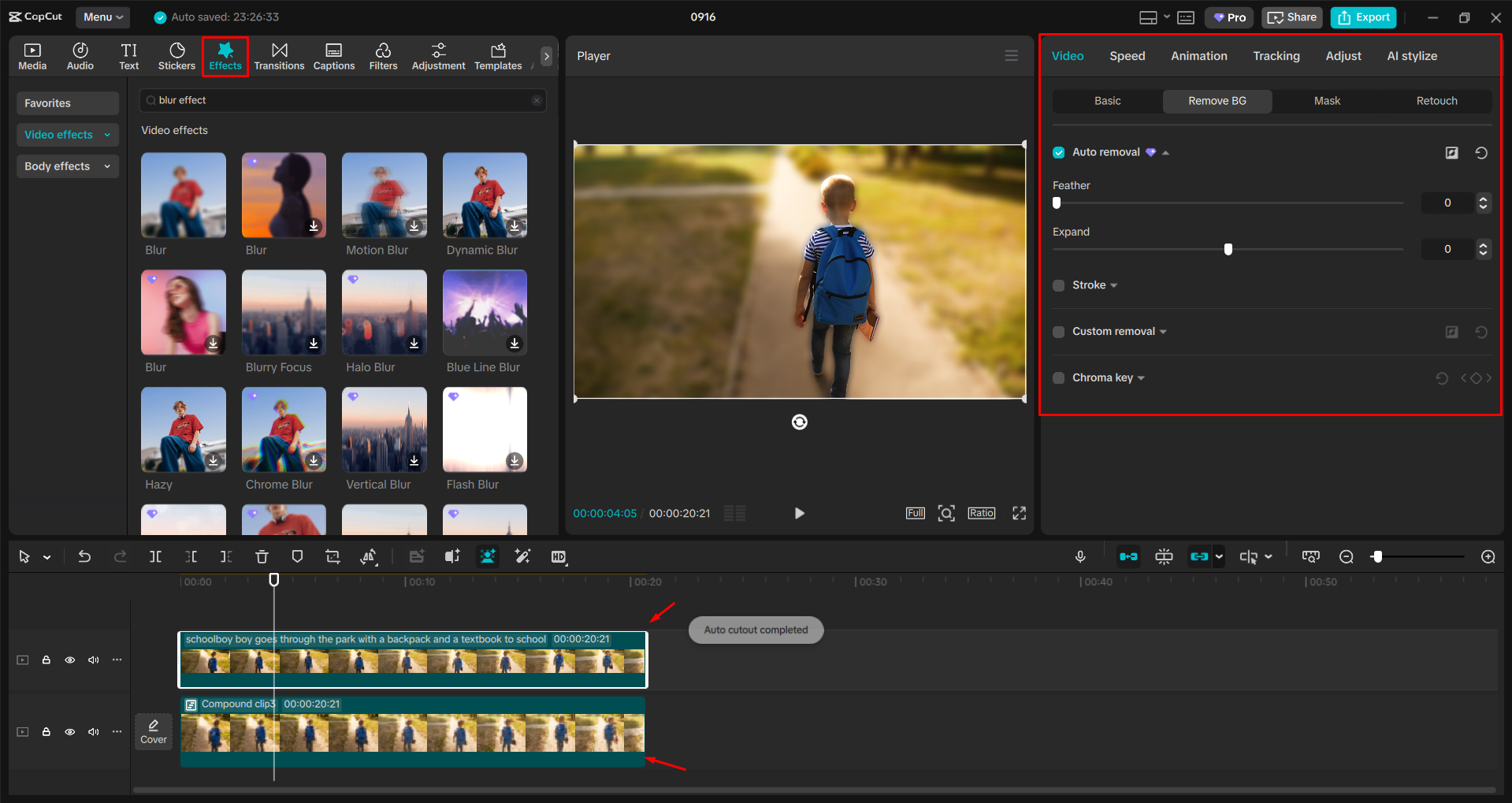The width and height of the screenshot is (1512, 803).
Task: Open the Stickers library
Action: pyautogui.click(x=176, y=56)
